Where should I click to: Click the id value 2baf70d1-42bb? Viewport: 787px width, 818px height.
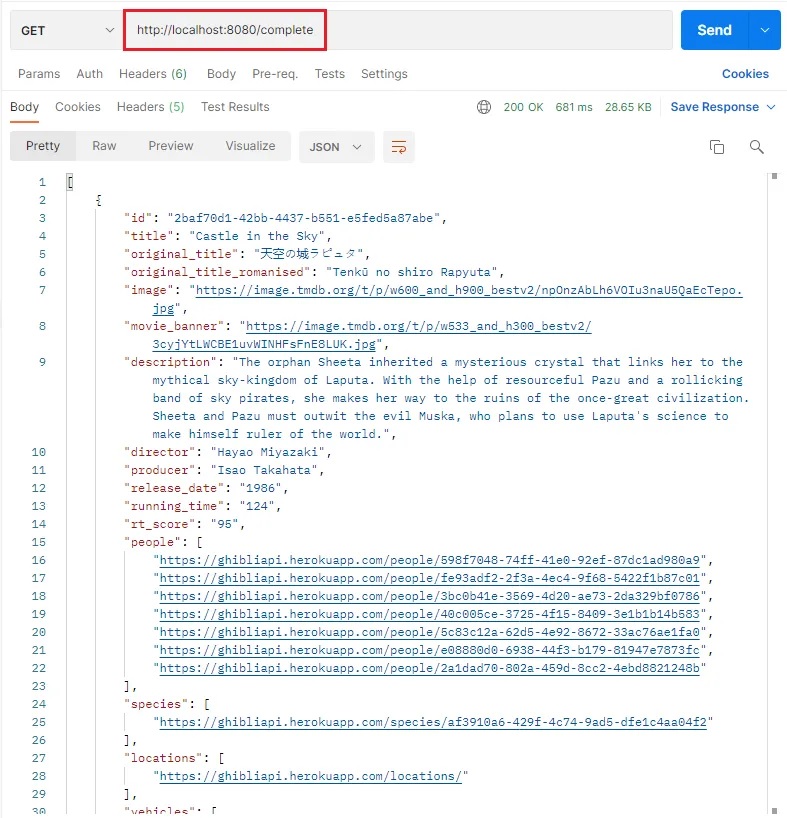304,218
